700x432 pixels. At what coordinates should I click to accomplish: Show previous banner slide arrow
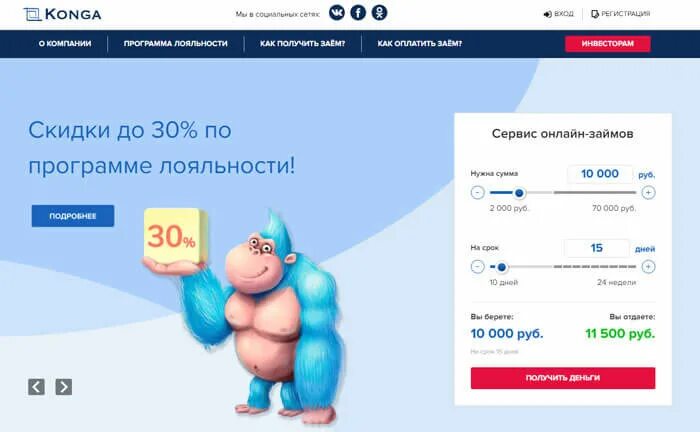click(x=36, y=387)
